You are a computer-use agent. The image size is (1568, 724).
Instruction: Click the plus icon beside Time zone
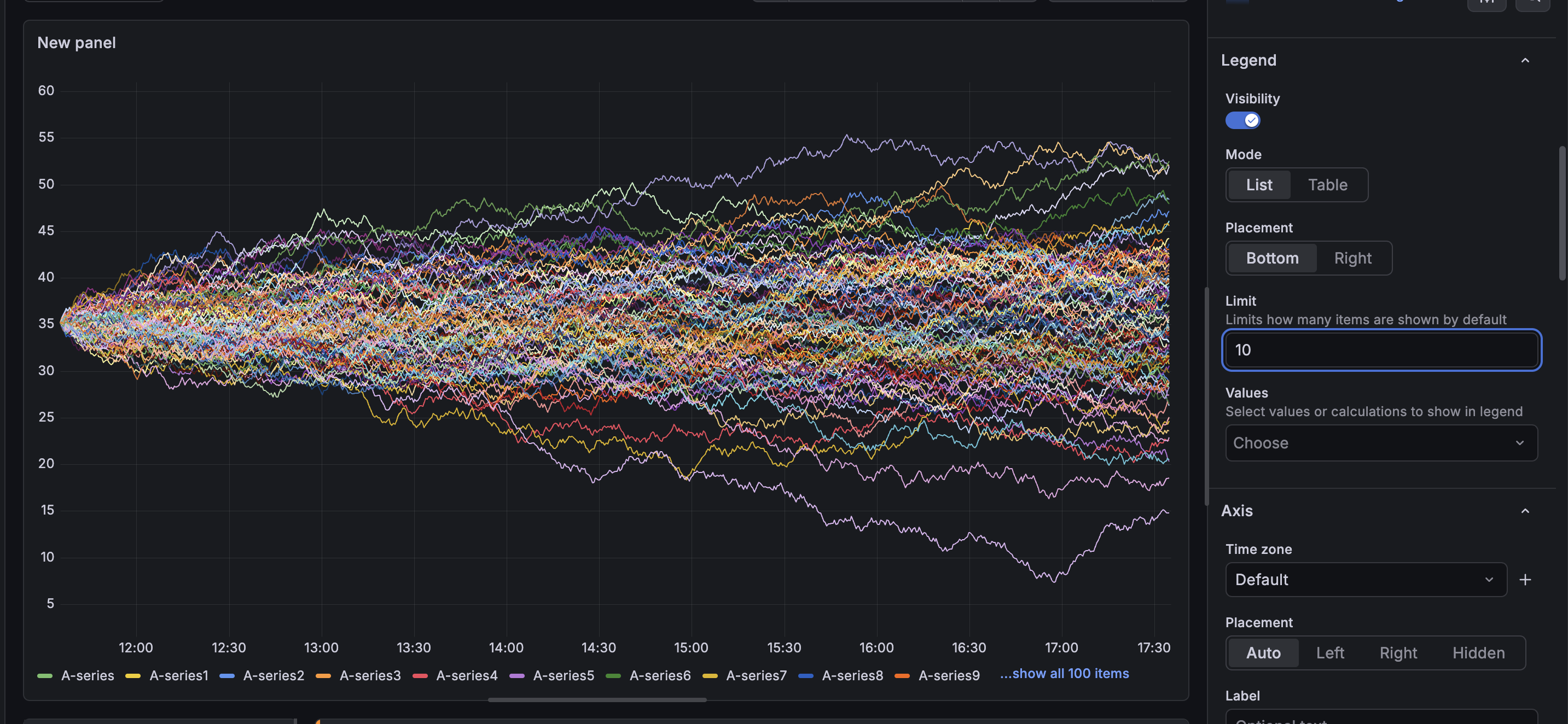[1524, 580]
